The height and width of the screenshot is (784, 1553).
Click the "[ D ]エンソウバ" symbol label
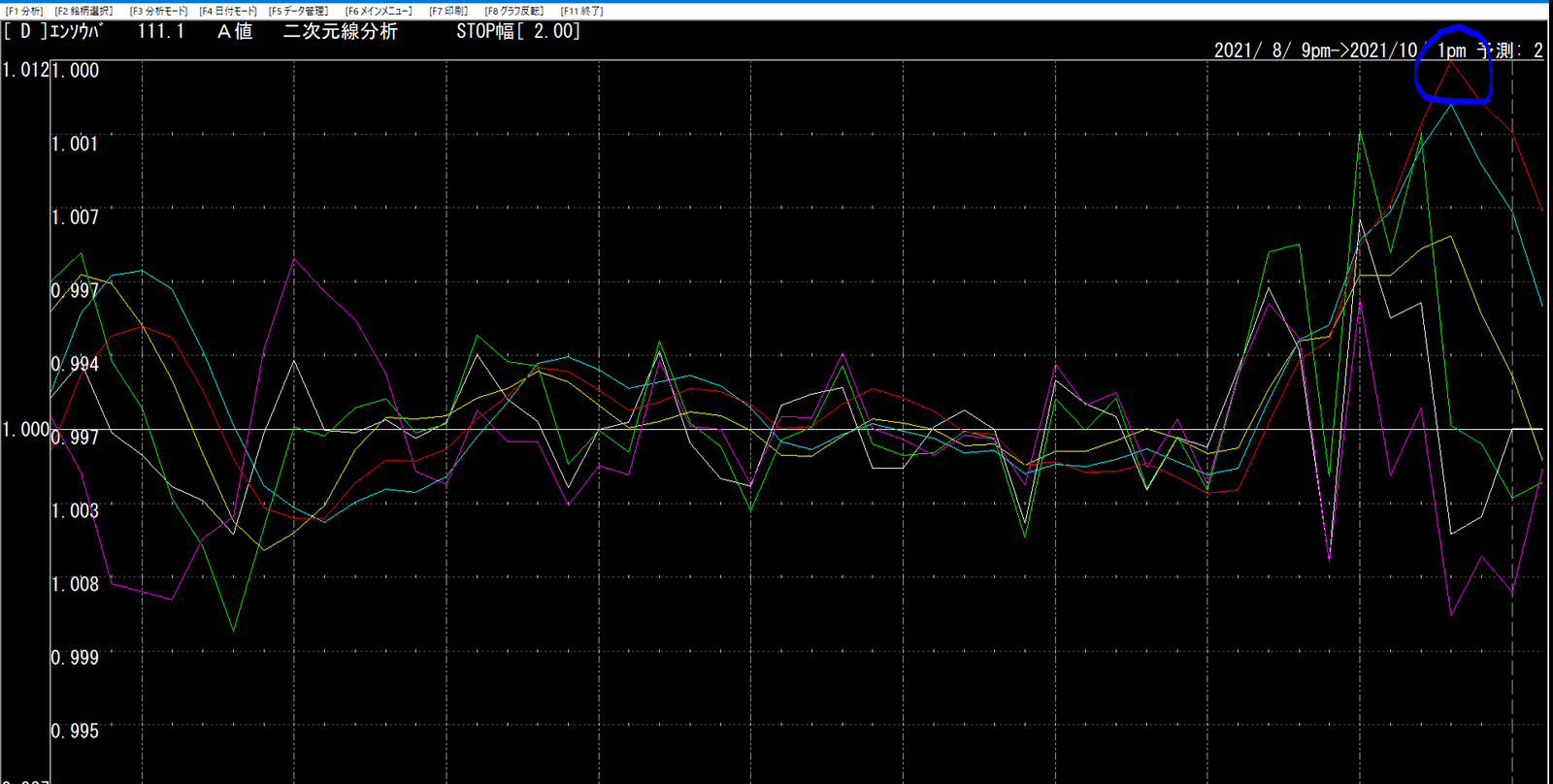(54, 31)
